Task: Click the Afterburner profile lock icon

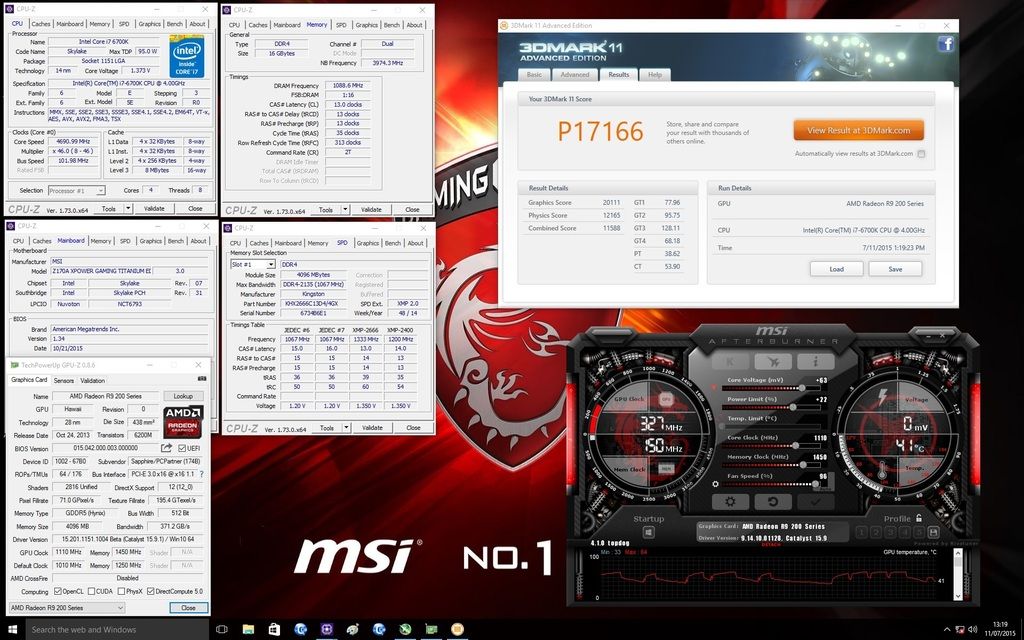Action: tap(918, 518)
